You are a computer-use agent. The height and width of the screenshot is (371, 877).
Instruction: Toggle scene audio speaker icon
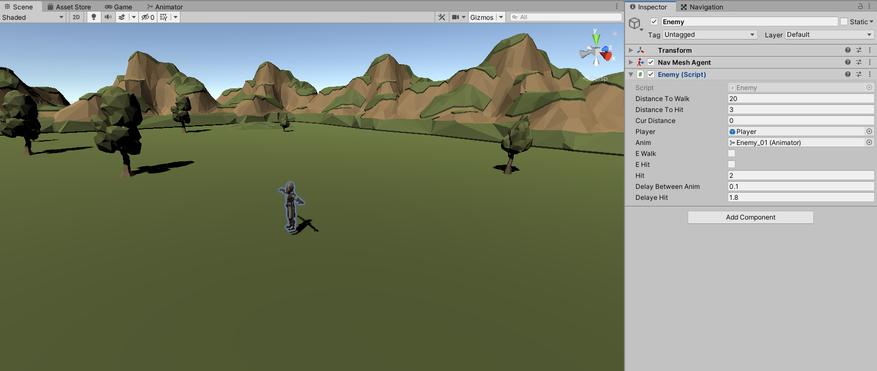[x=107, y=17]
